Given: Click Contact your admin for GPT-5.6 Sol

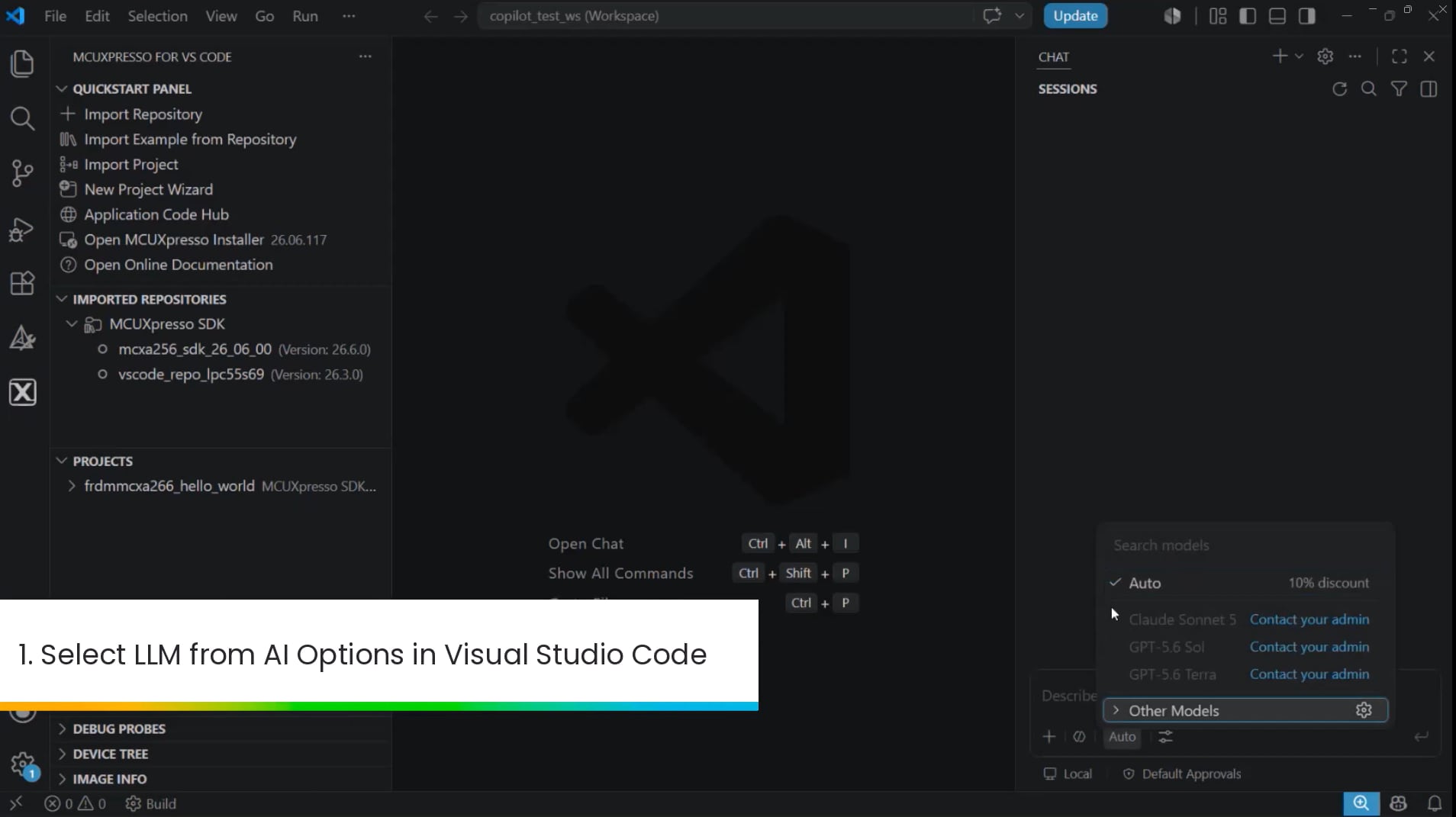Looking at the screenshot, I should 1309,647.
